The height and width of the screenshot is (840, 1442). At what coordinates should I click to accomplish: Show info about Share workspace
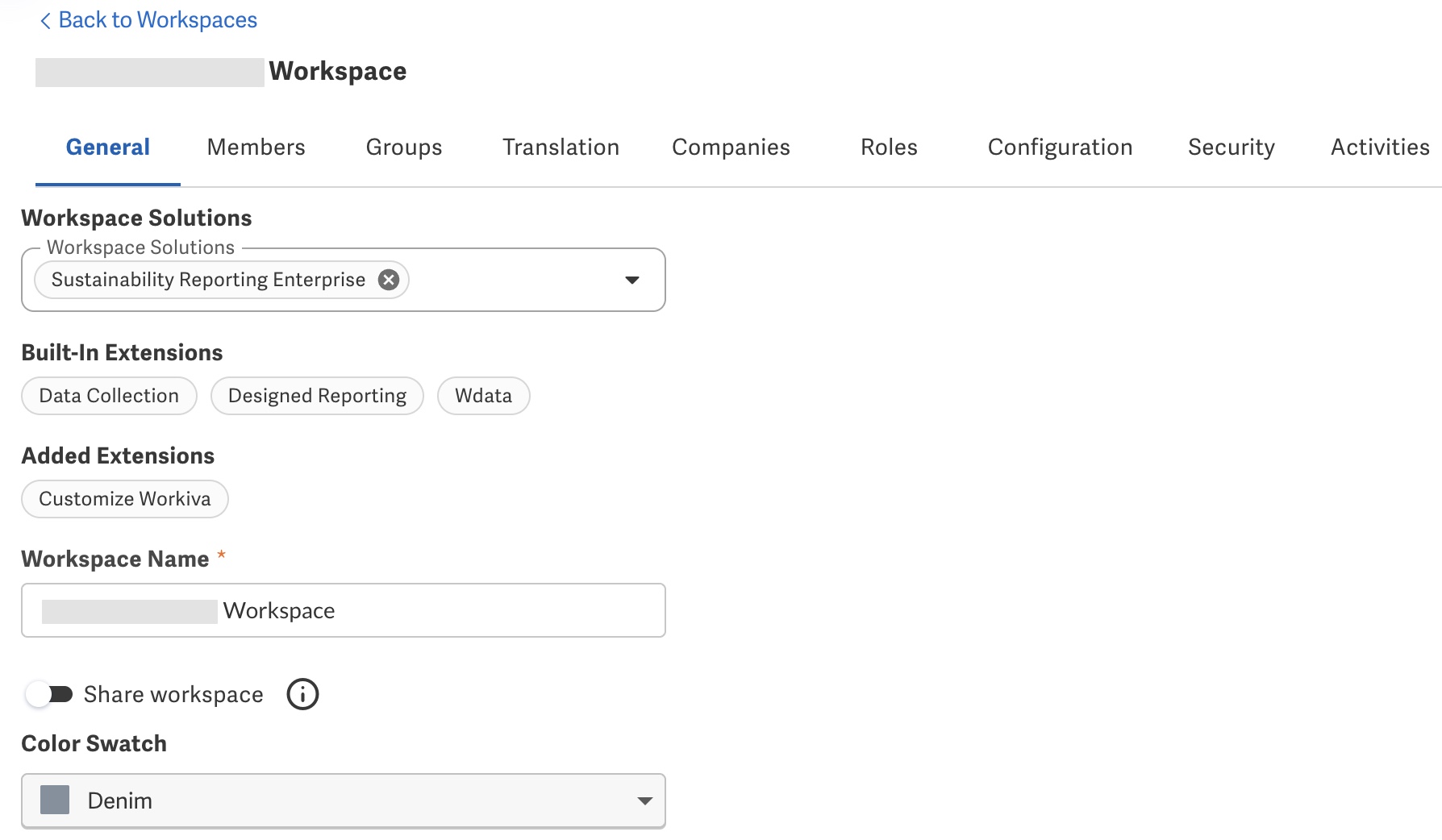click(x=302, y=694)
